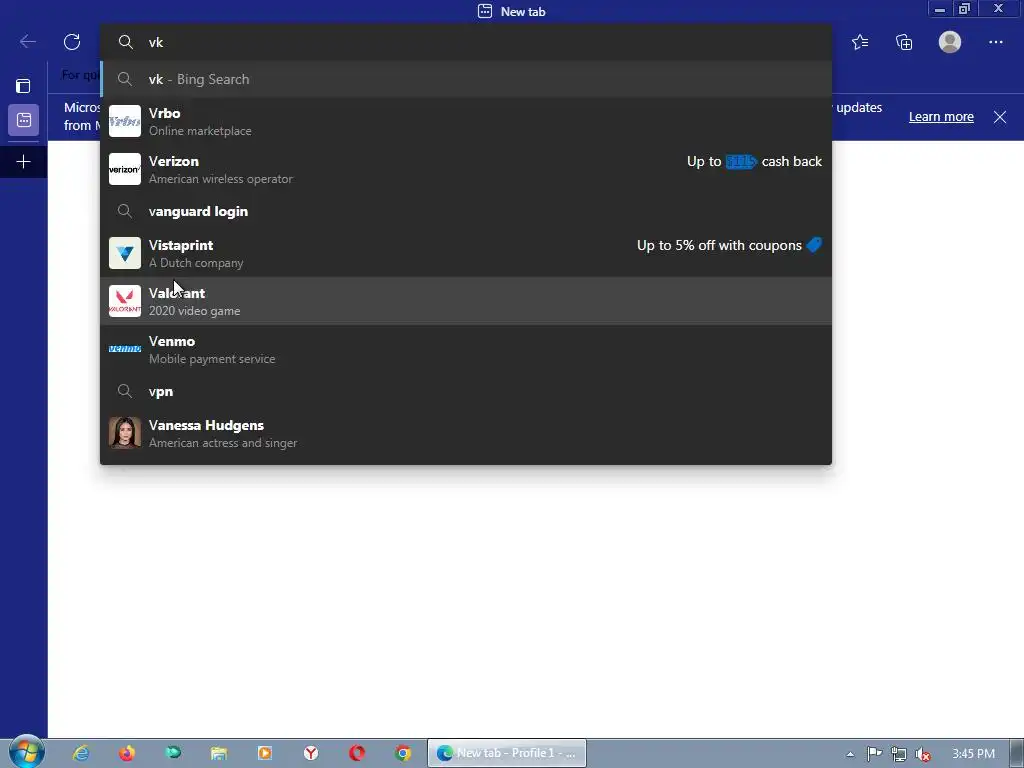The width and height of the screenshot is (1024, 768).
Task: Click the Vistaprint logo thumbnail
Action: click(x=125, y=253)
